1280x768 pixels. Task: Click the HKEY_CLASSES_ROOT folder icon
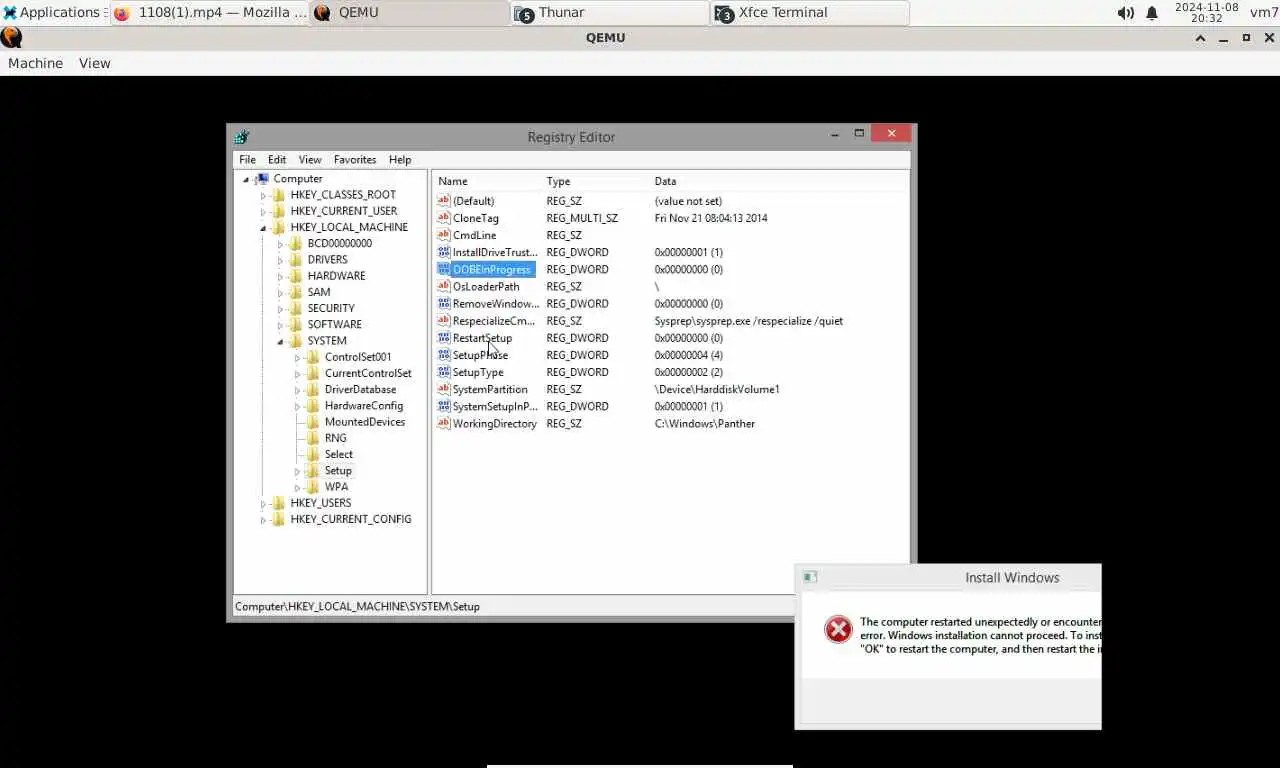[279, 195]
